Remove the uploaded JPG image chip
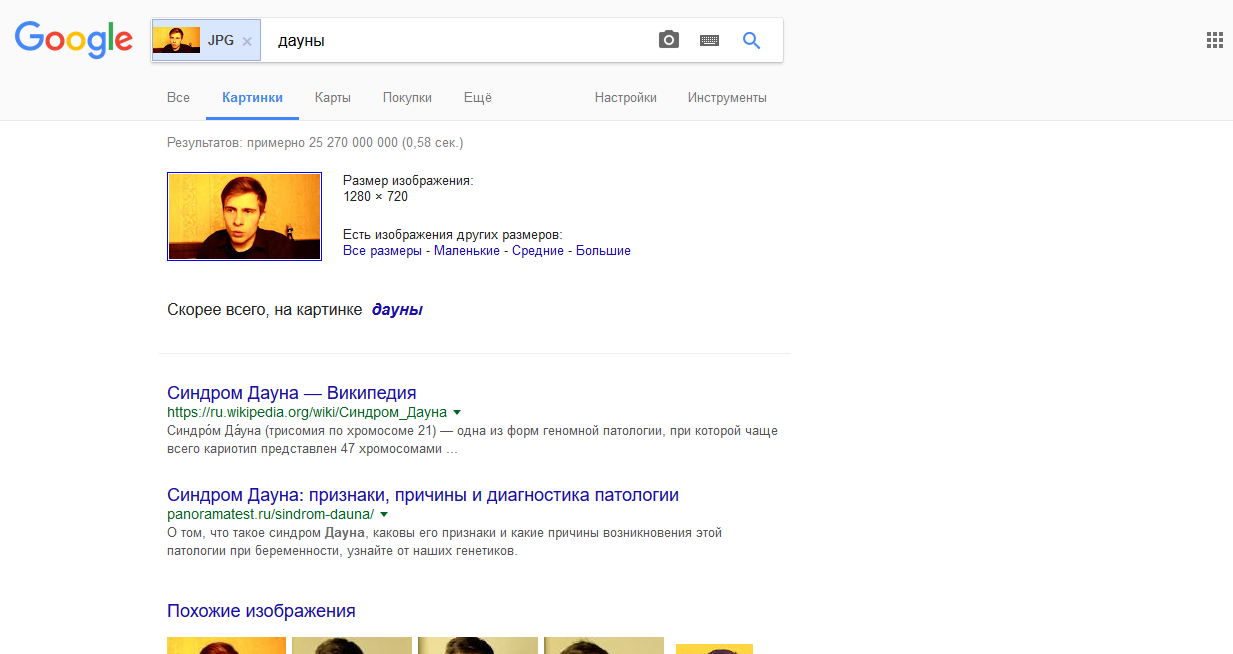Viewport: 1233px width, 654px height. pyautogui.click(x=247, y=41)
